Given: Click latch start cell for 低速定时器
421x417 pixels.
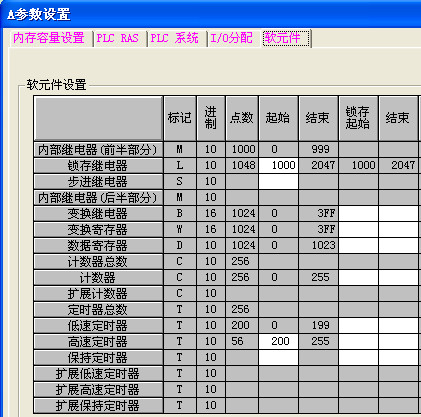Looking at the screenshot, I should click(358, 325).
